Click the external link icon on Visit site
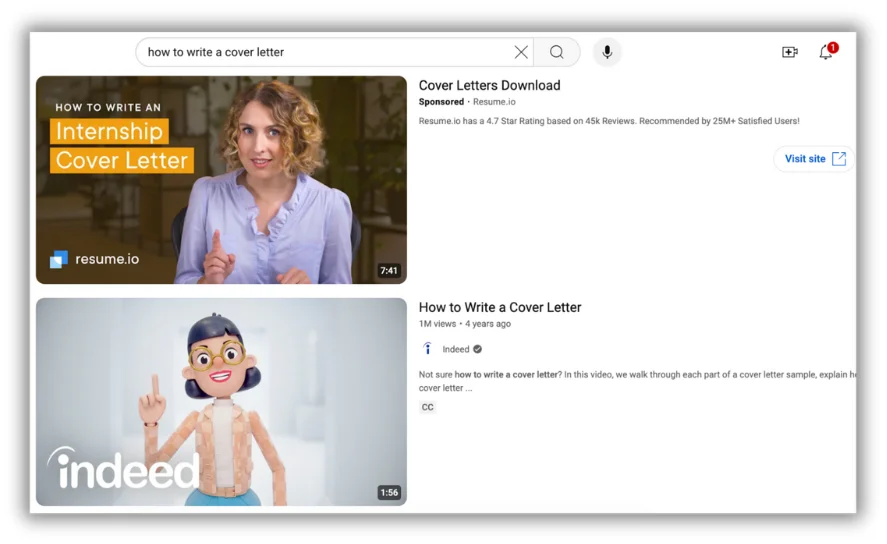Screen dimensions: 887x544 [x=839, y=159]
